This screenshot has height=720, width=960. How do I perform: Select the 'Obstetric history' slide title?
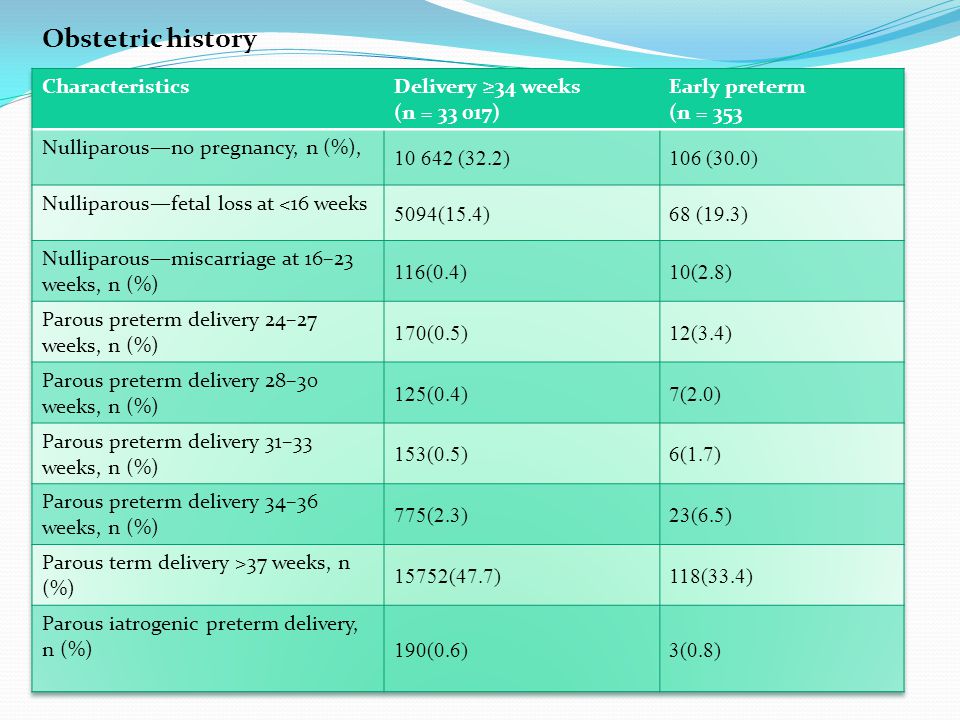149,39
